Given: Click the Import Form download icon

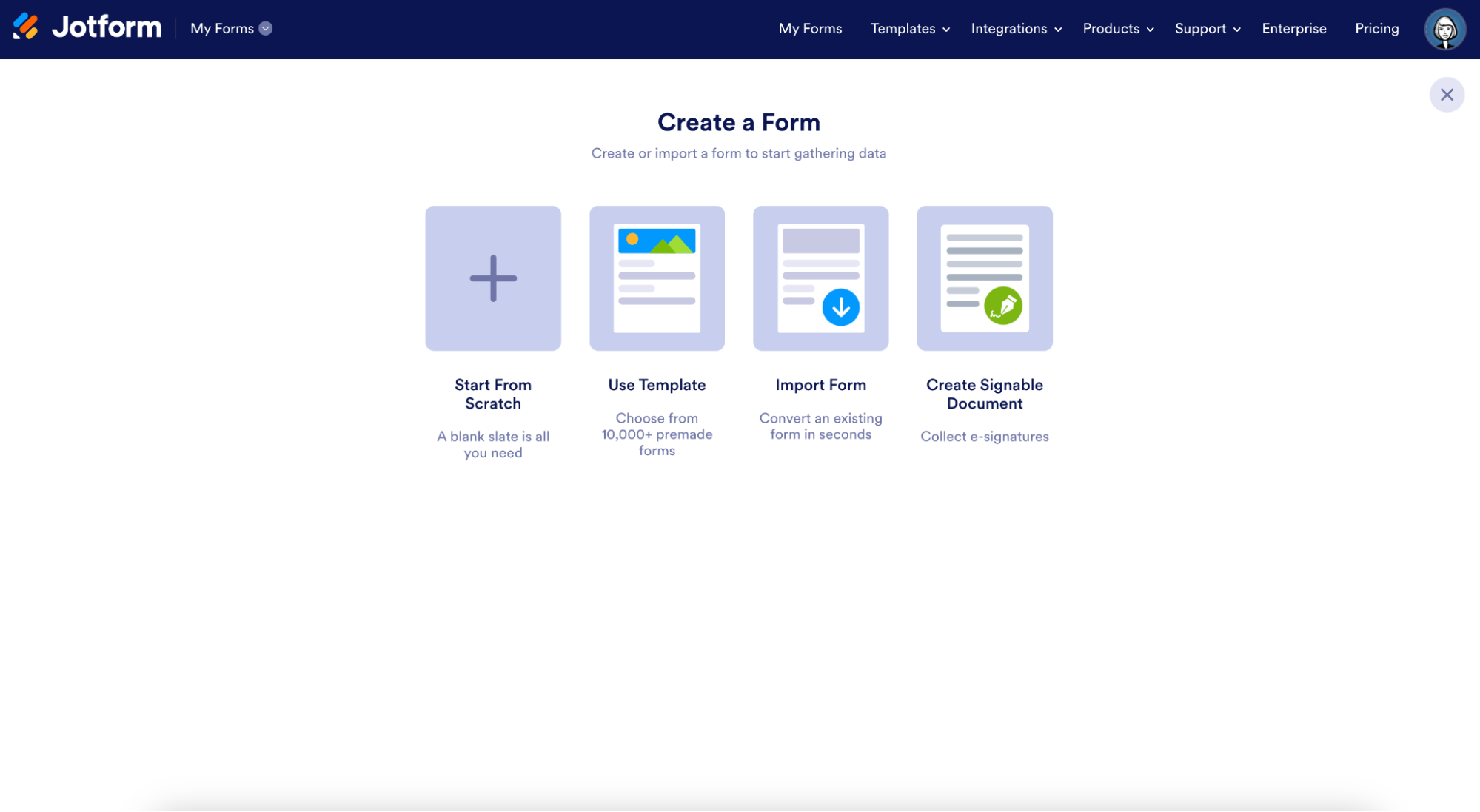Looking at the screenshot, I should (840, 307).
